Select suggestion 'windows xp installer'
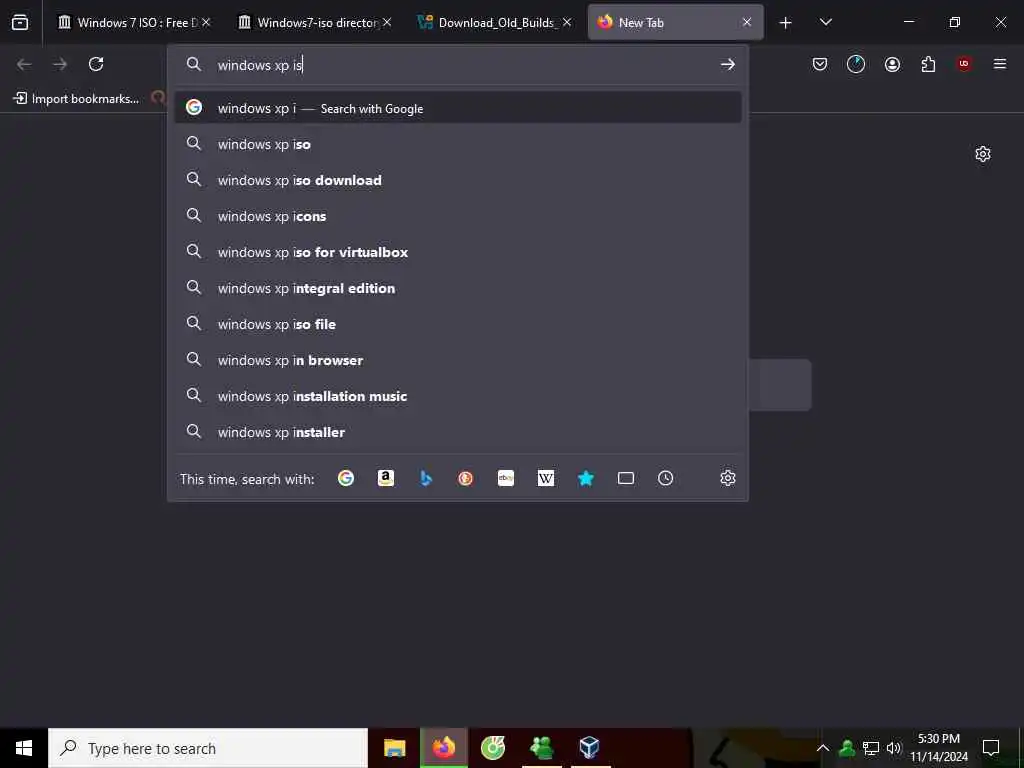Screen dimensions: 1024x768 click(458, 432)
